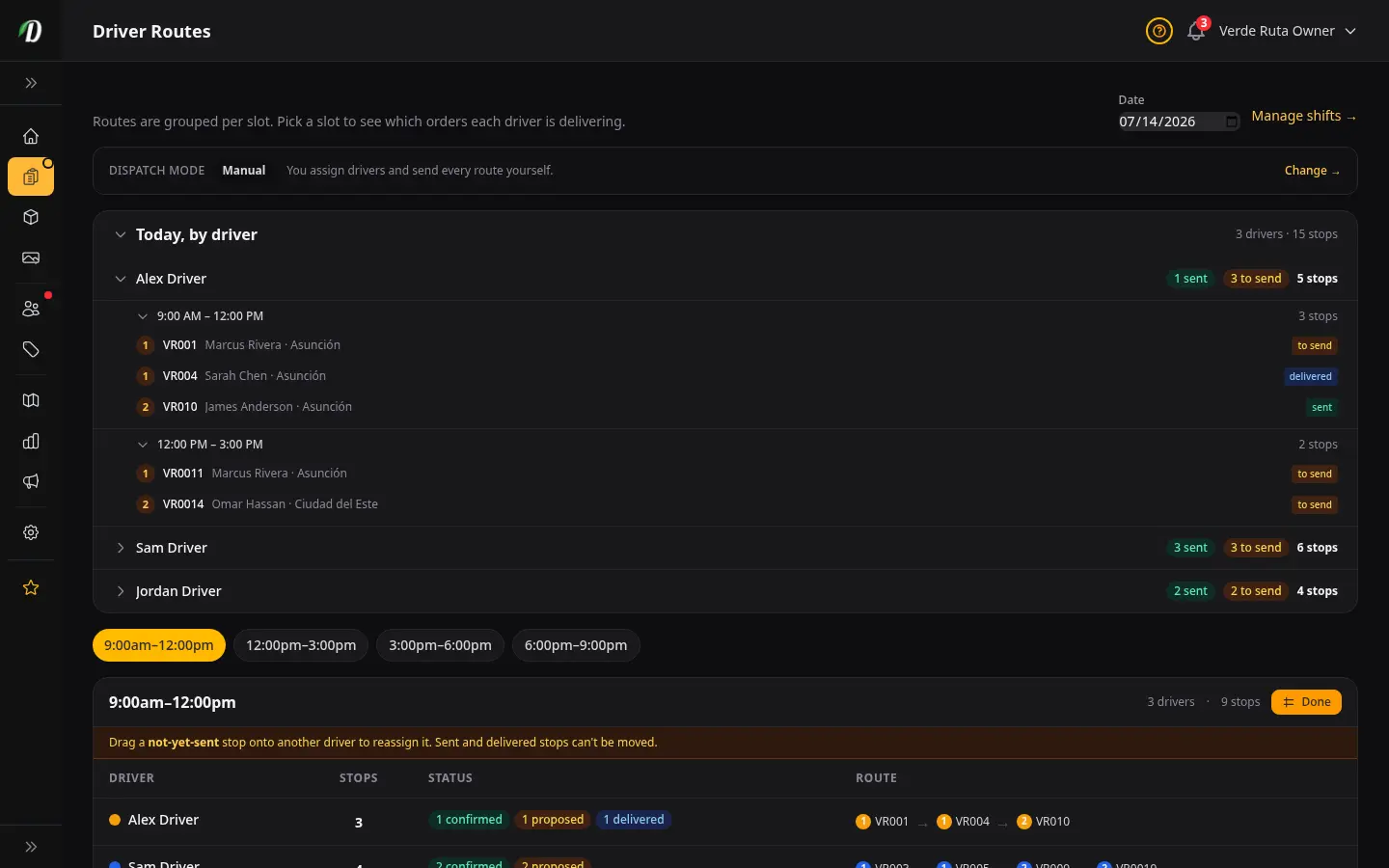Image resolution: width=1389 pixels, height=868 pixels.
Task: Select the 12:00pm–3:00pm slot tab
Action: [301, 645]
